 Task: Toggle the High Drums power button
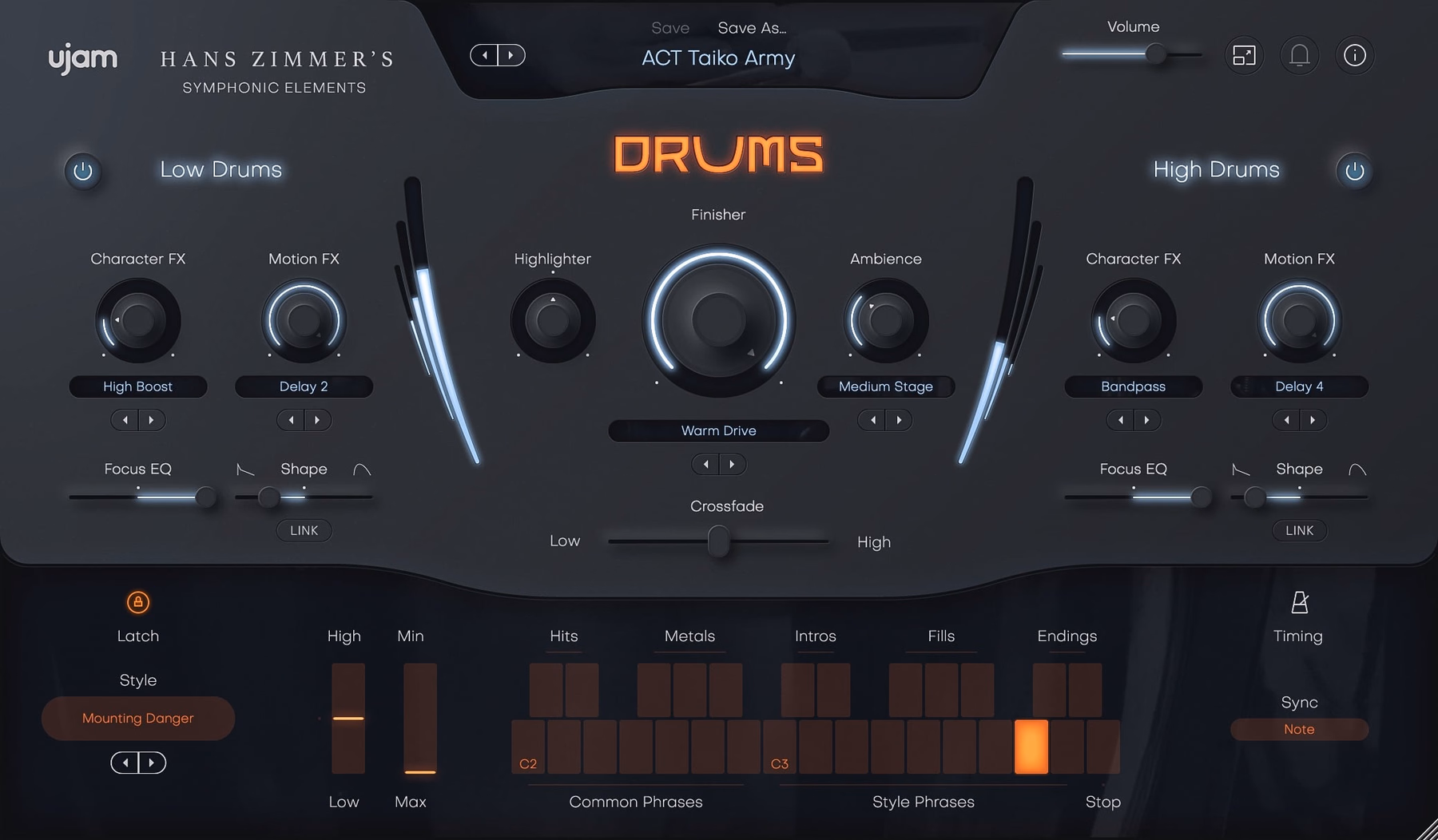(x=1354, y=171)
